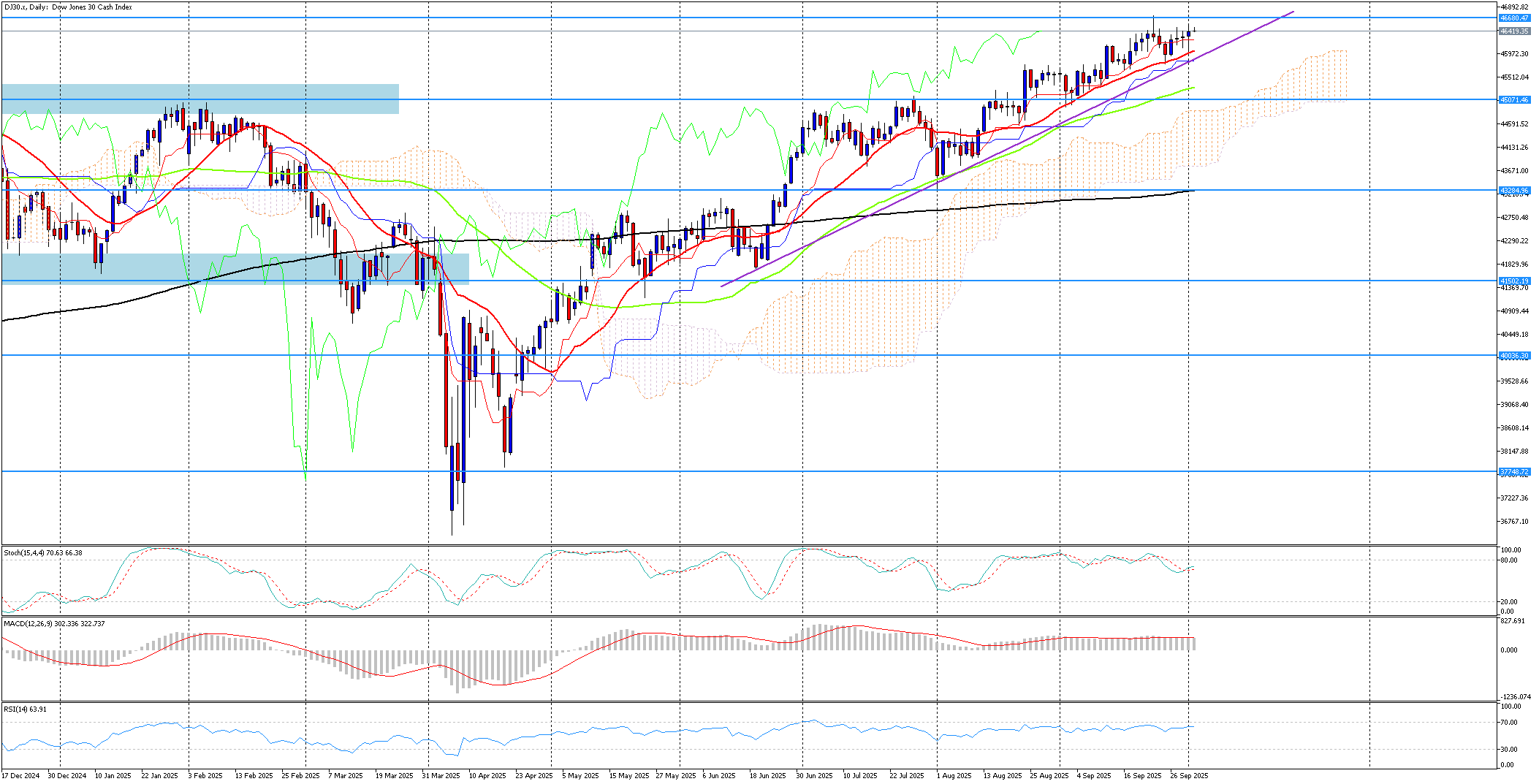Image resolution: width=1539 pixels, height=784 pixels.
Task: Select the upper light-blue shaded zone rectangle
Action: point(200,99)
